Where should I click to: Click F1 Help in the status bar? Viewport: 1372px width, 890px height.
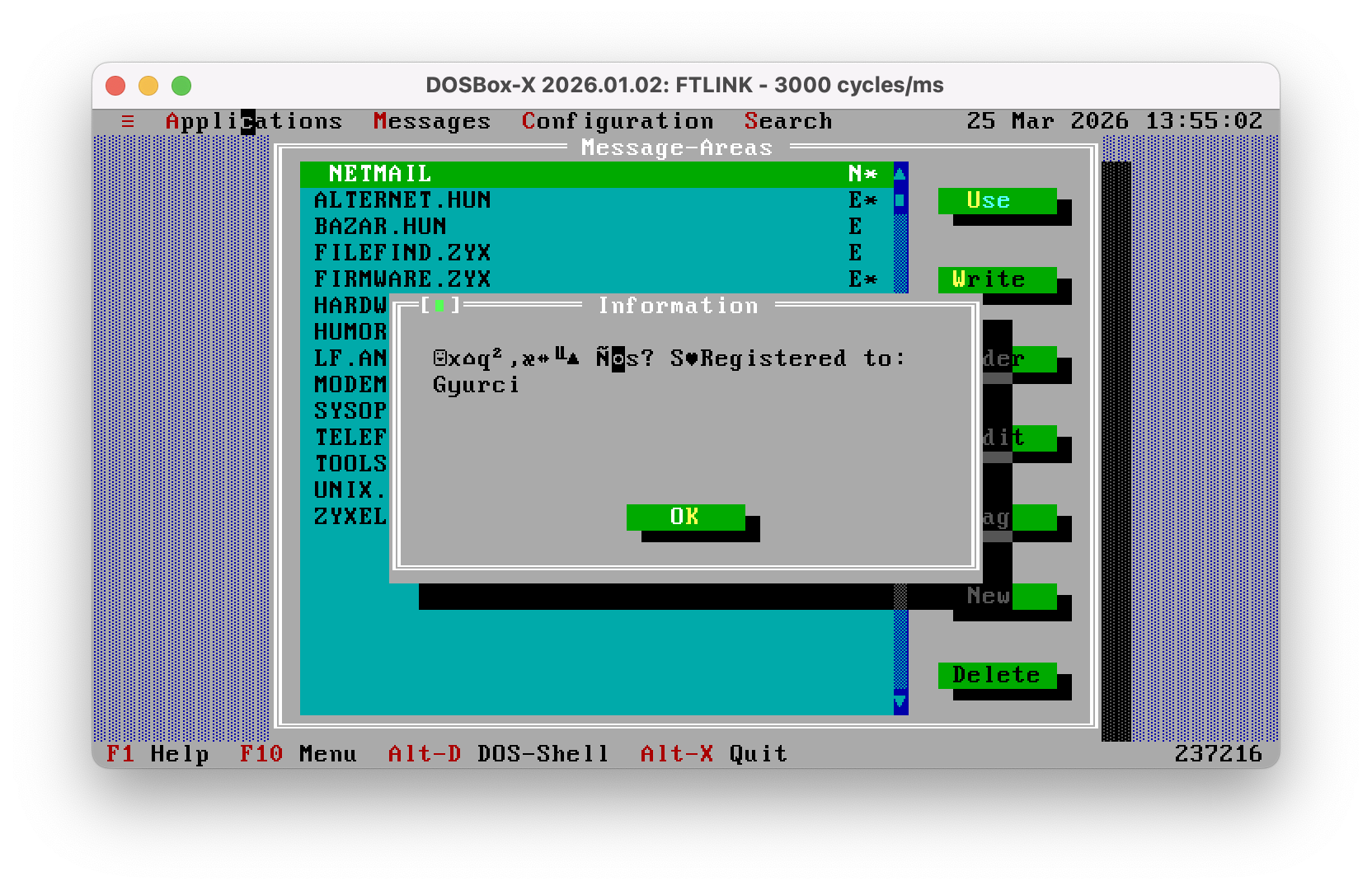157,754
